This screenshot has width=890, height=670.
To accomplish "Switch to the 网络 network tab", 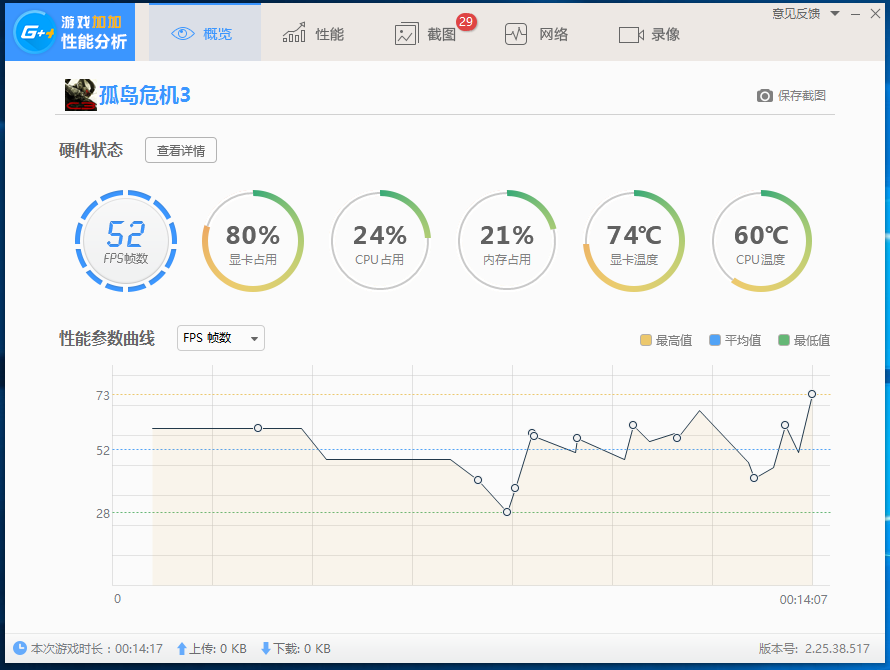I will click(x=537, y=34).
